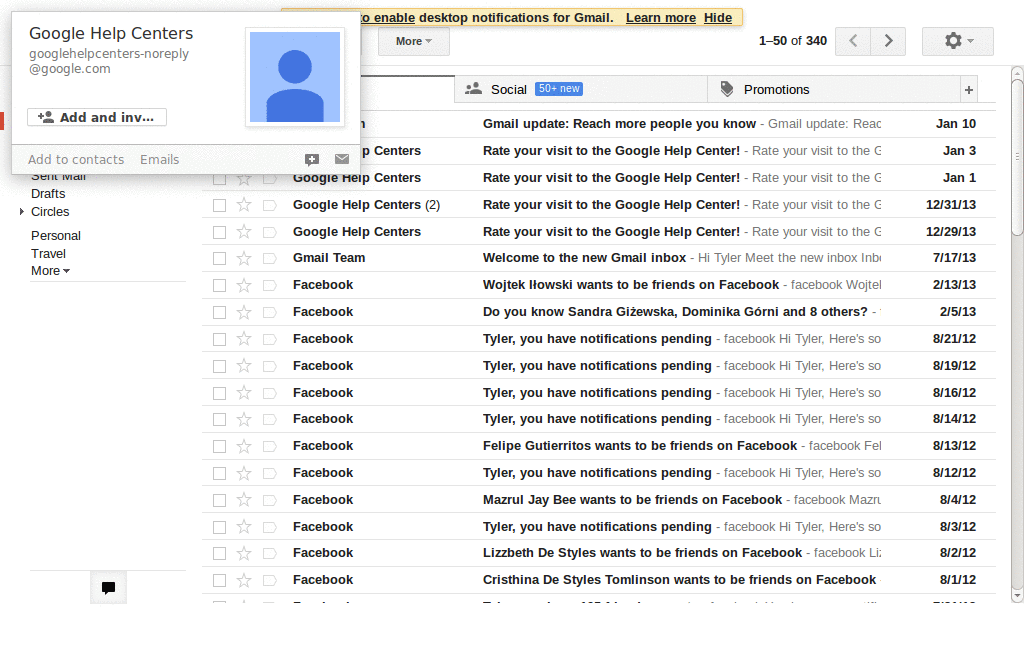This screenshot has height=645, width=1024.
Task: Click the previous page arrow icon
Action: tap(852, 41)
